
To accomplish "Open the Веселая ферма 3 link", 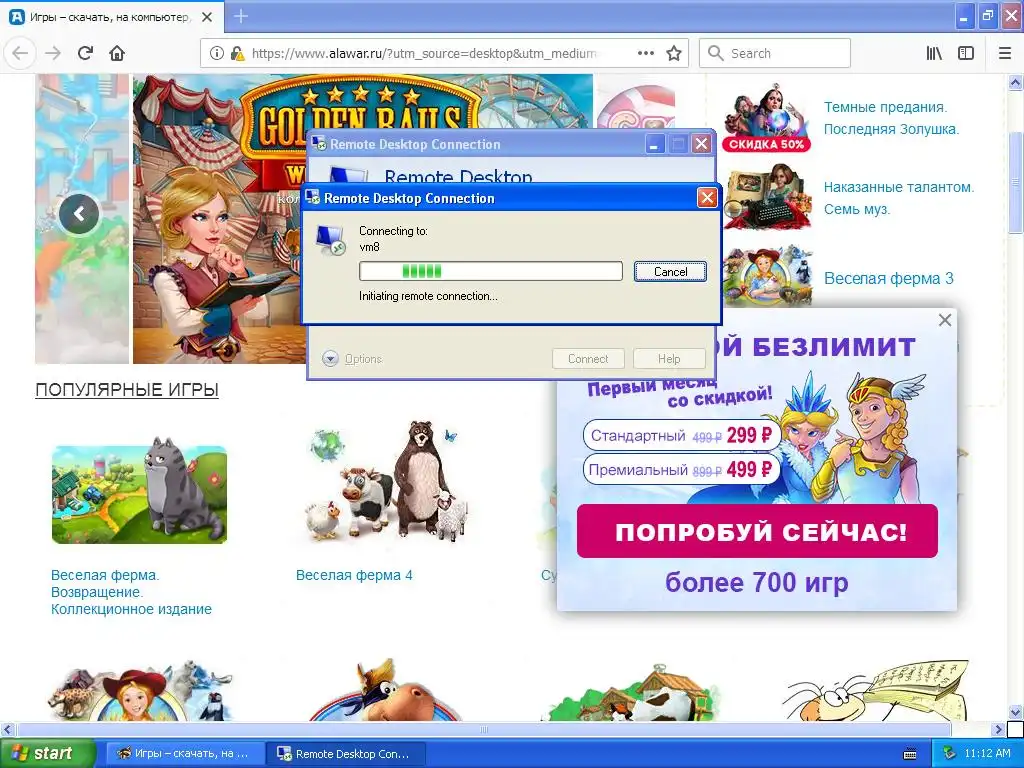I will coord(888,278).
